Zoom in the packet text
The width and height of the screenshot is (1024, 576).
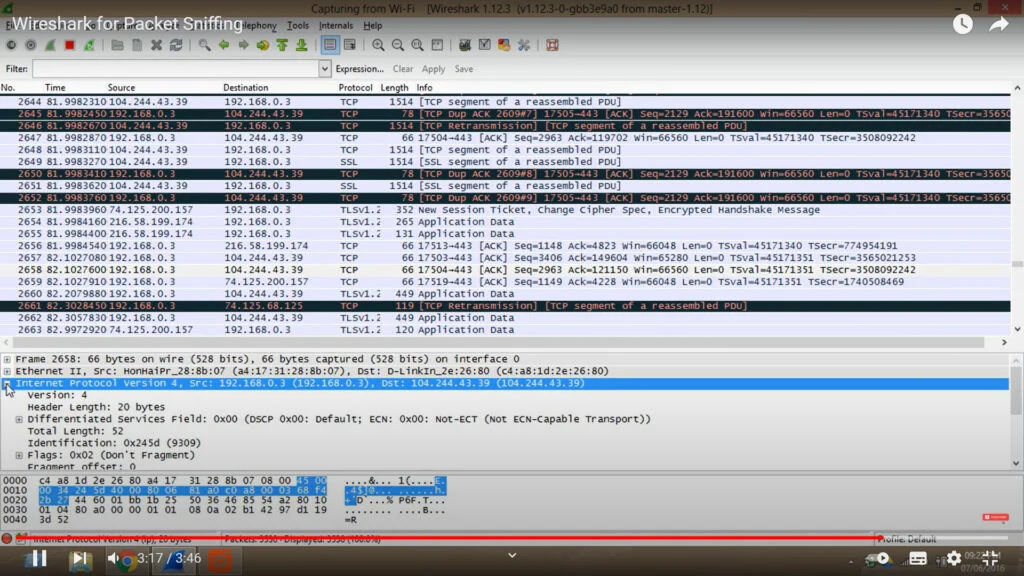[378, 45]
